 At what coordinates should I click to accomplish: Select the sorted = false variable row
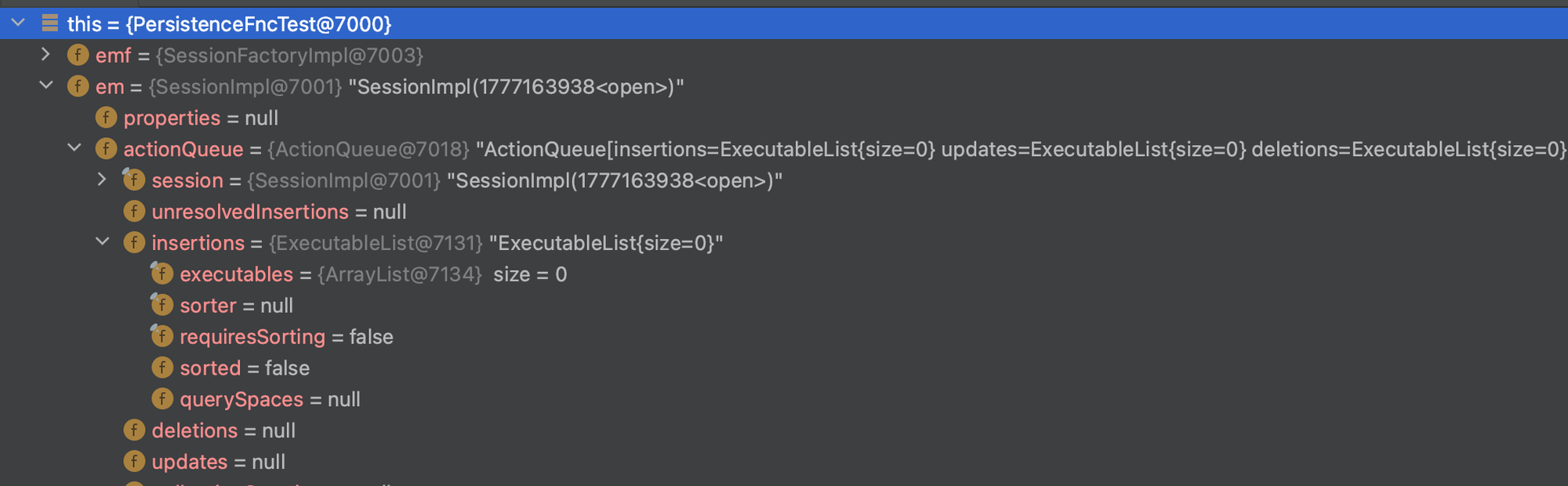coord(245,368)
